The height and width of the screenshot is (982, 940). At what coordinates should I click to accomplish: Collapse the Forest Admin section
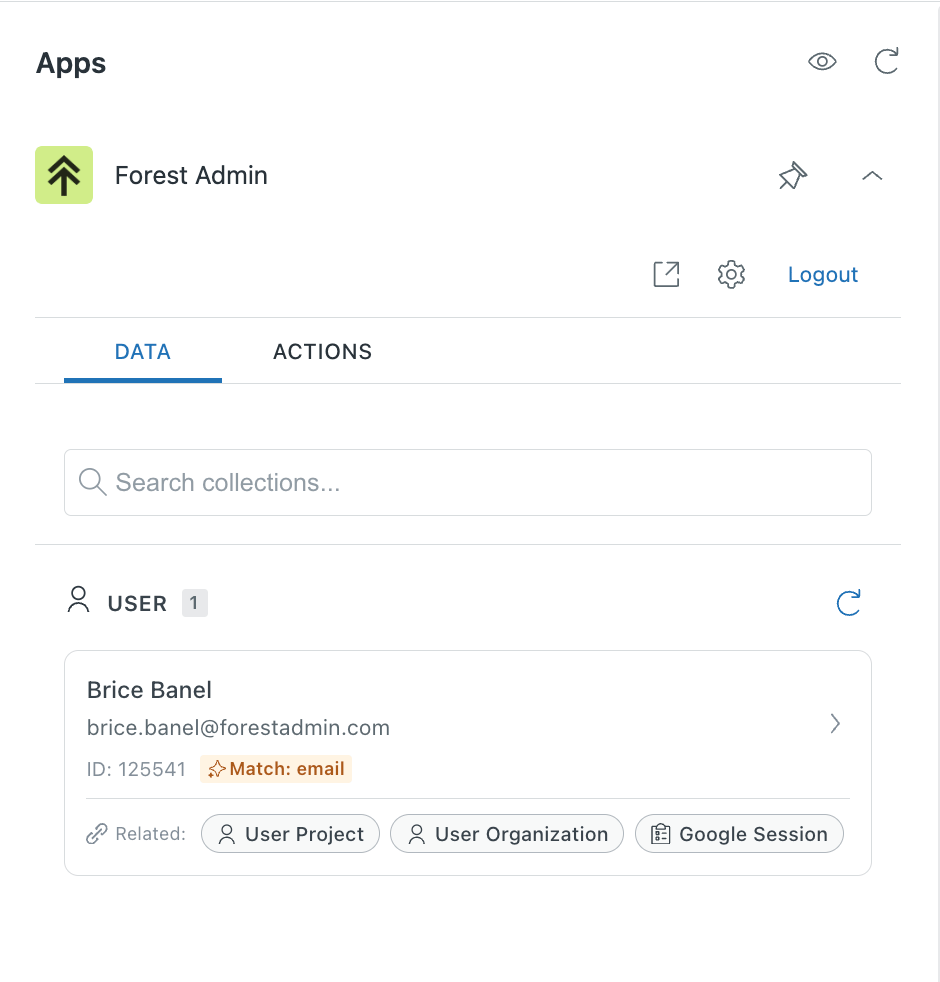pyautogui.click(x=872, y=176)
